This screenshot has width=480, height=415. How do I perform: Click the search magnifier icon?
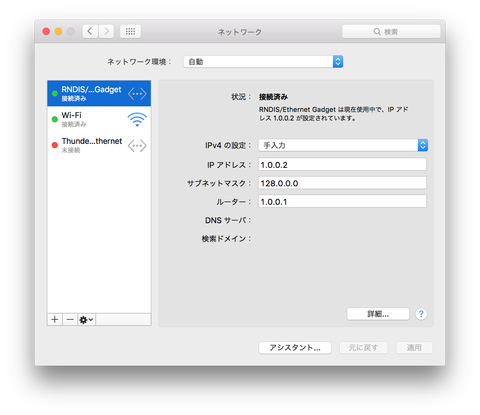[x=377, y=32]
